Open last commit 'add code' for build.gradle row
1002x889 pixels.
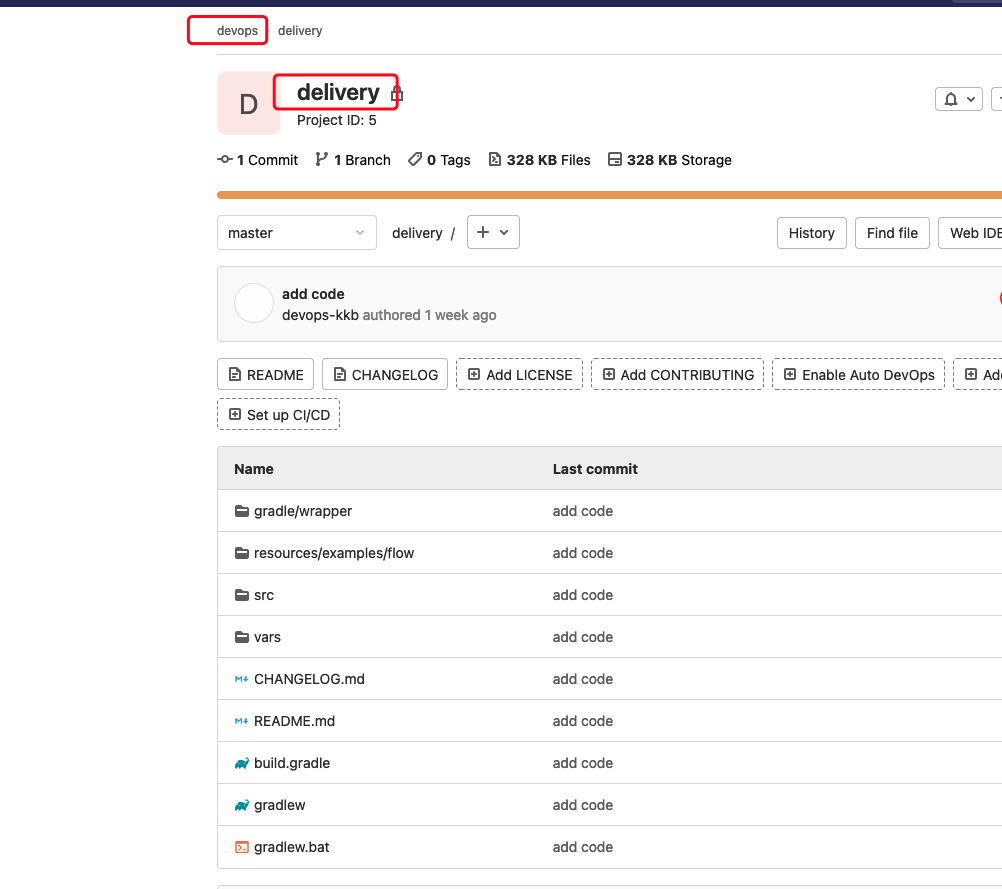pyautogui.click(x=582, y=763)
